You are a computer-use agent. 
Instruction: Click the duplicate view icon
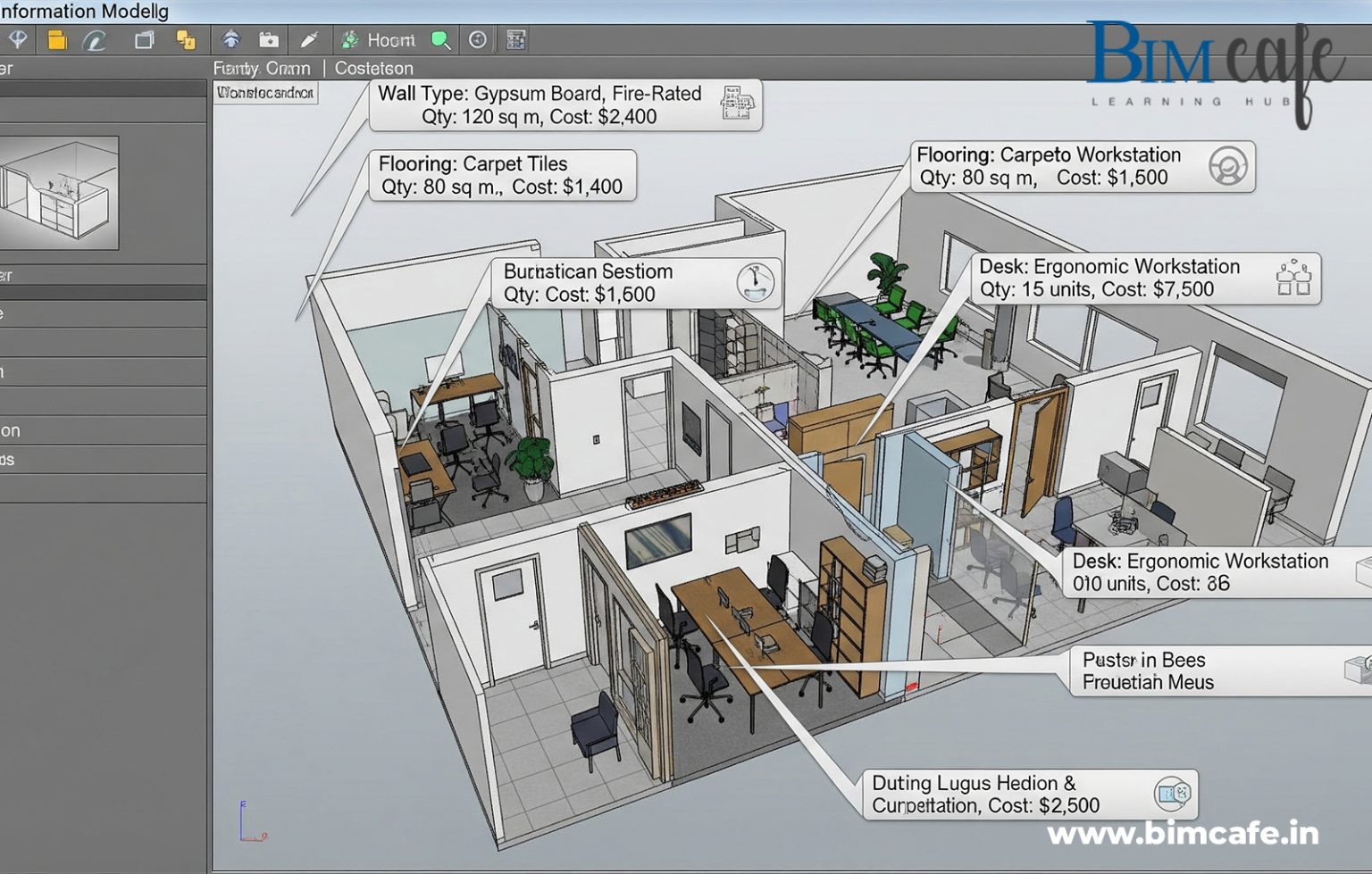pyautogui.click(x=144, y=39)
